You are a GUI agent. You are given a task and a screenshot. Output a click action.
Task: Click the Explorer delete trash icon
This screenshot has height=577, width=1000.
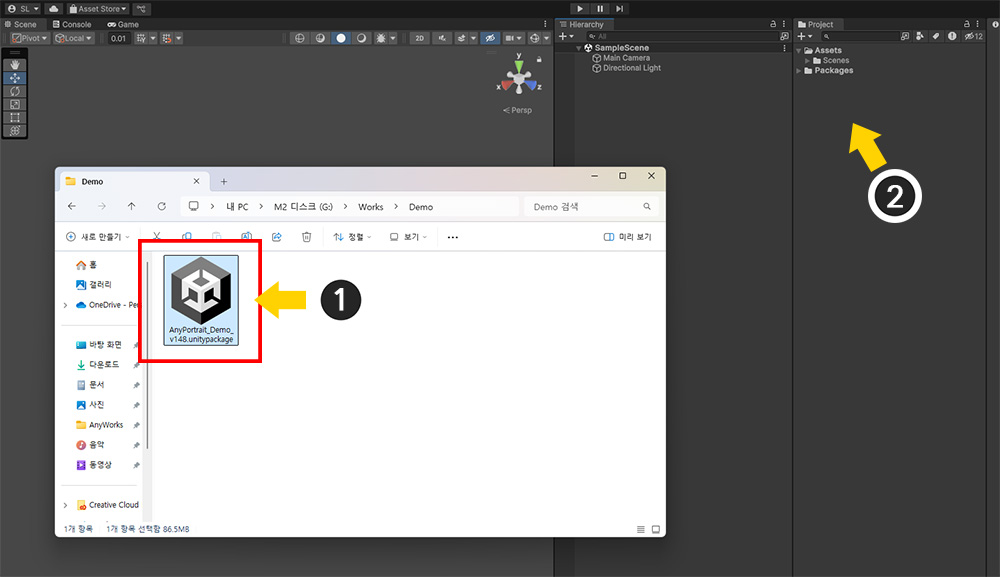[307, 237]
